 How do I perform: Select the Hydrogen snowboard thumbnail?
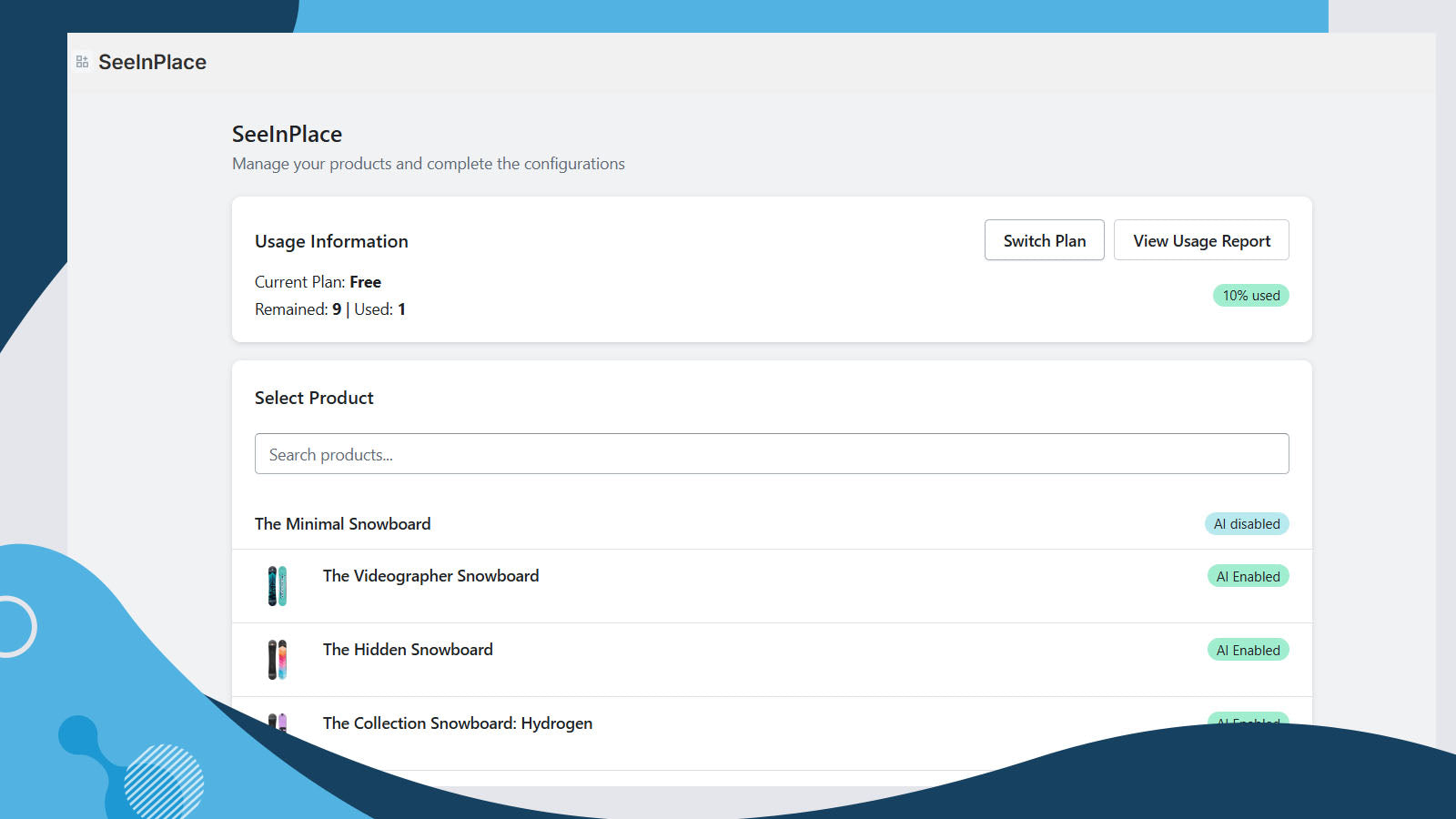click(278, 723)
